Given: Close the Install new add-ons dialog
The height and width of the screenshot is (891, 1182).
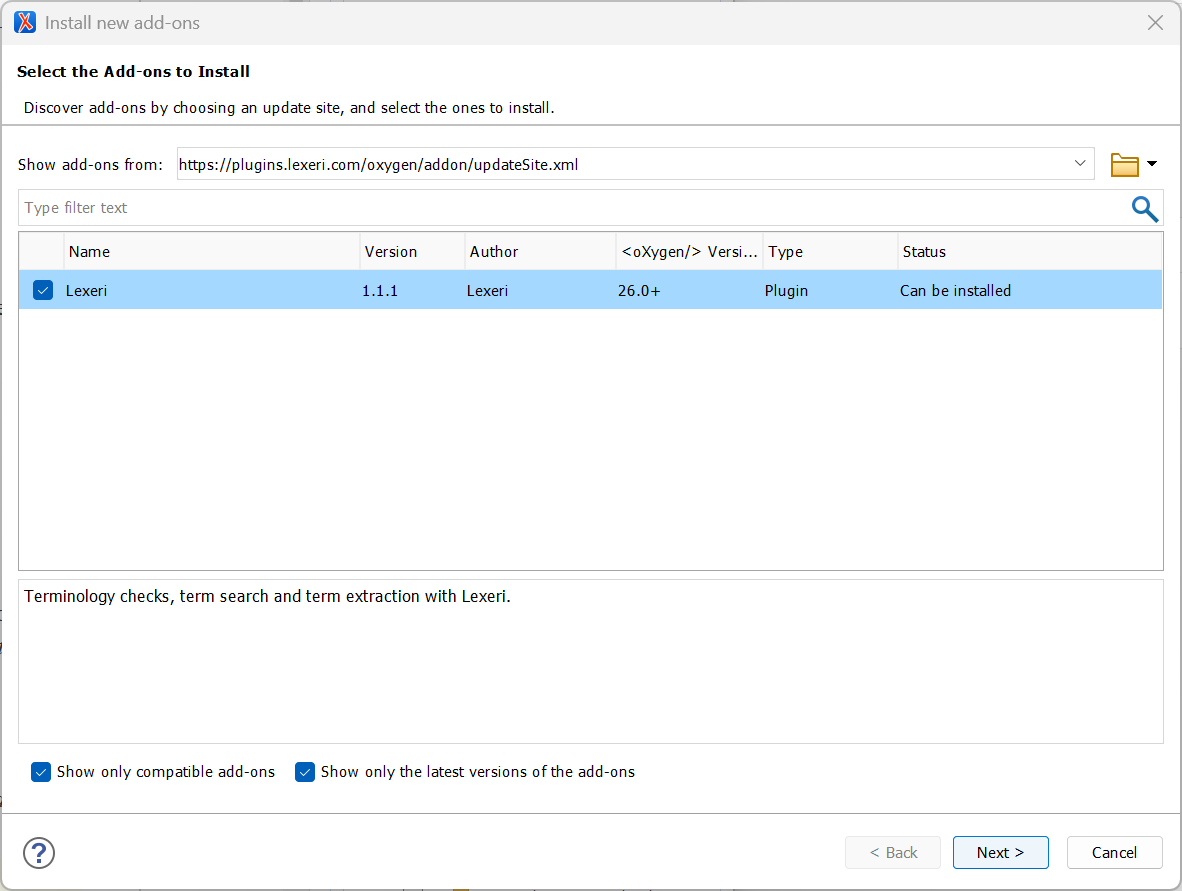Looking at the screenshot, I should [x=1155, y=23].
